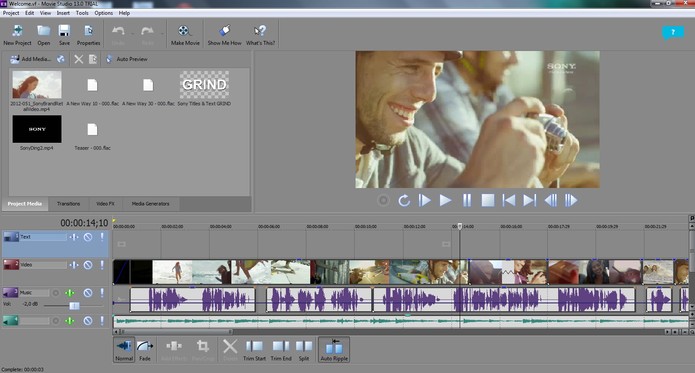Select the Sony Titles & Text GRIND thumbnail

tap(204, 85)
